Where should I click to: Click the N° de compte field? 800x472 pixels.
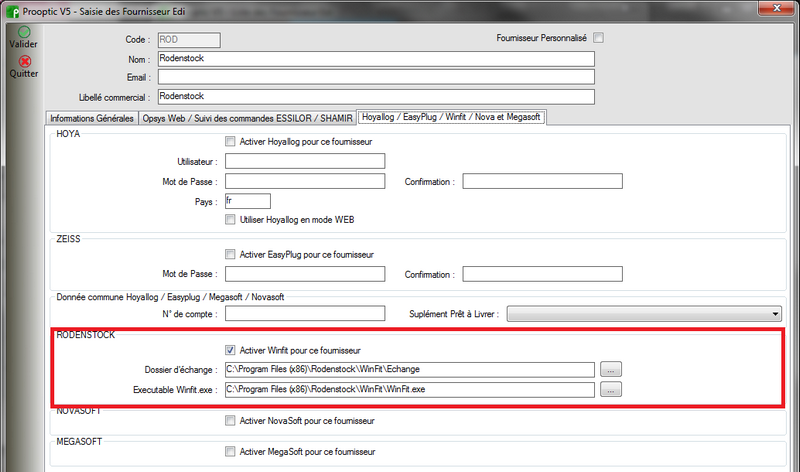(305, 313)
